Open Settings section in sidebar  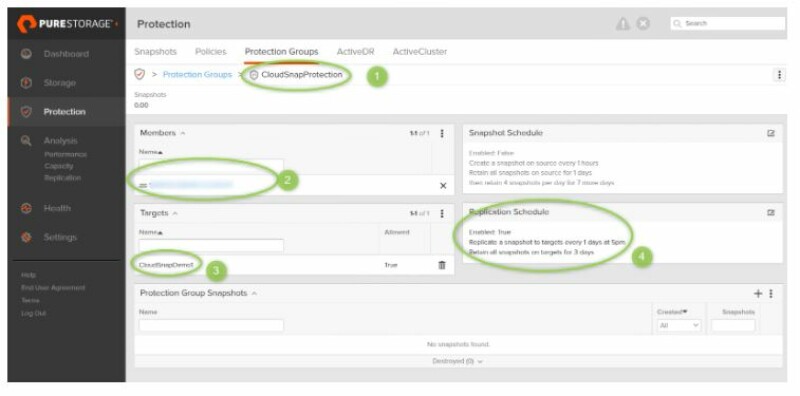tap(60, 237)
